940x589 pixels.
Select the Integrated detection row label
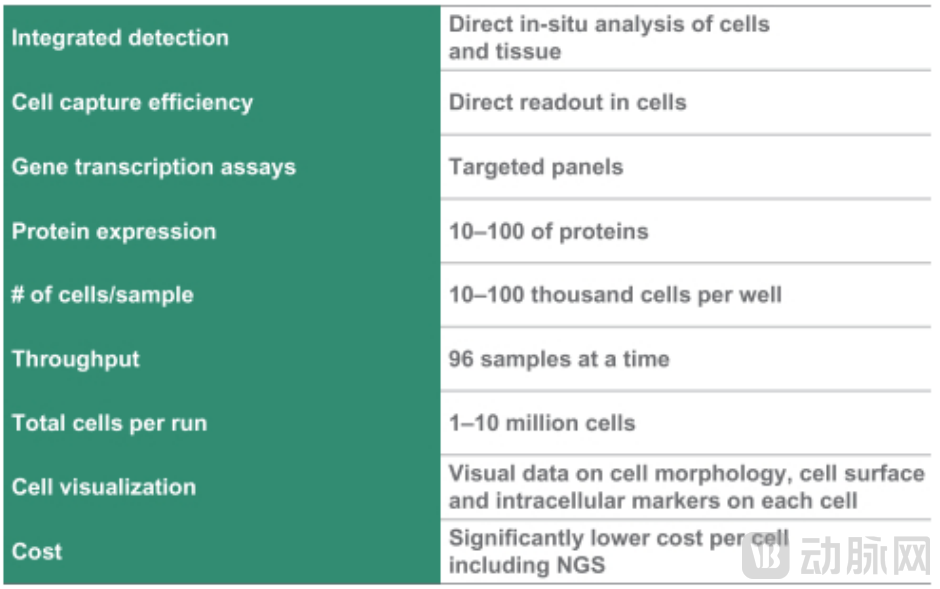click(x=120, y=38)
